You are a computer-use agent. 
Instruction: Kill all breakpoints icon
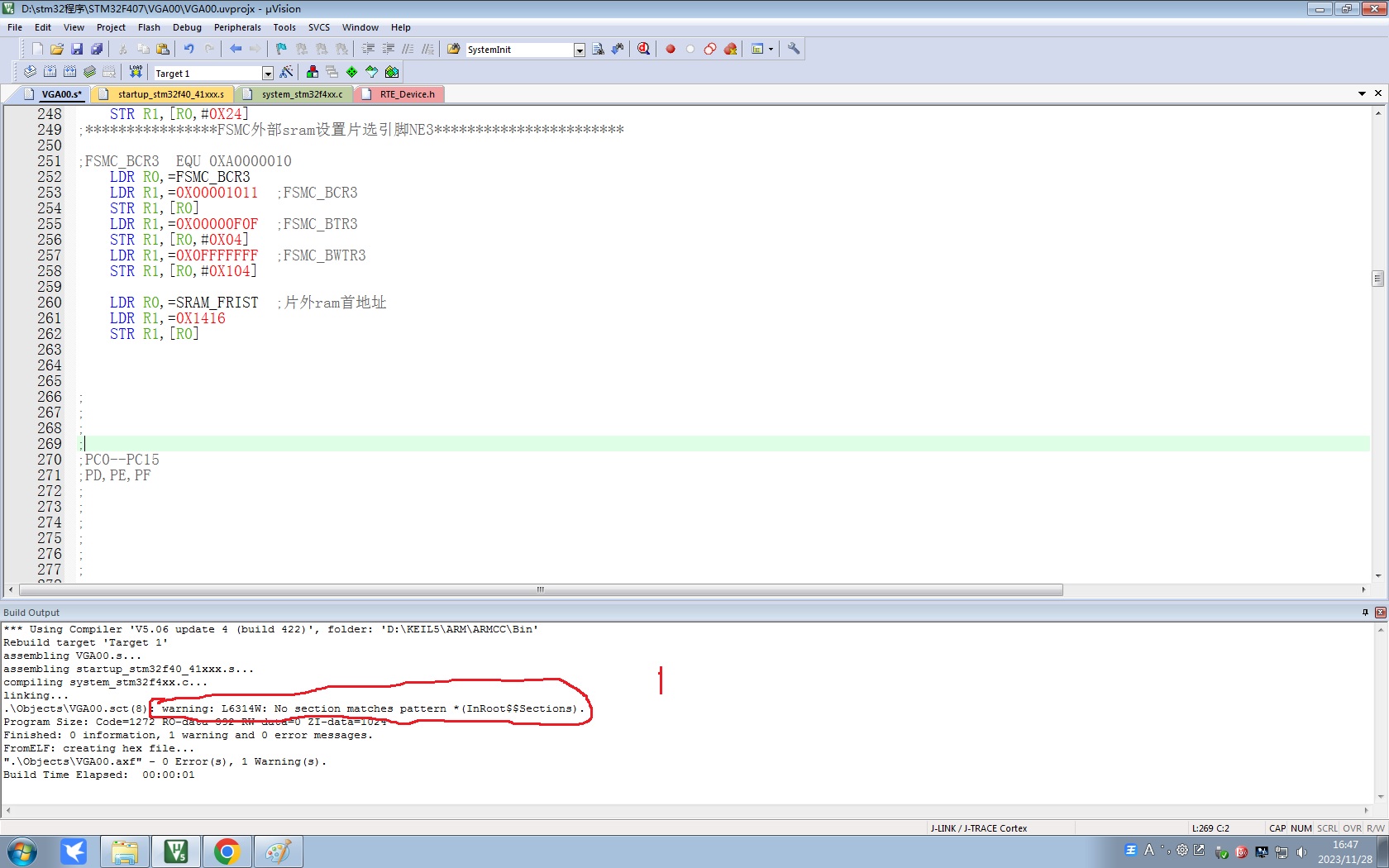(730, 49)
